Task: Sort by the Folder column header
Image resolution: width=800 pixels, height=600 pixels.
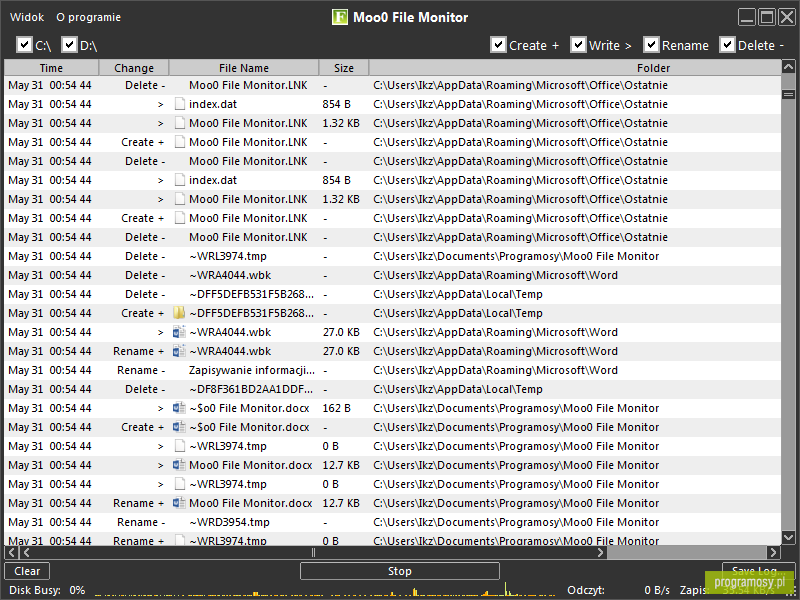Action: (x=575, y=68)
